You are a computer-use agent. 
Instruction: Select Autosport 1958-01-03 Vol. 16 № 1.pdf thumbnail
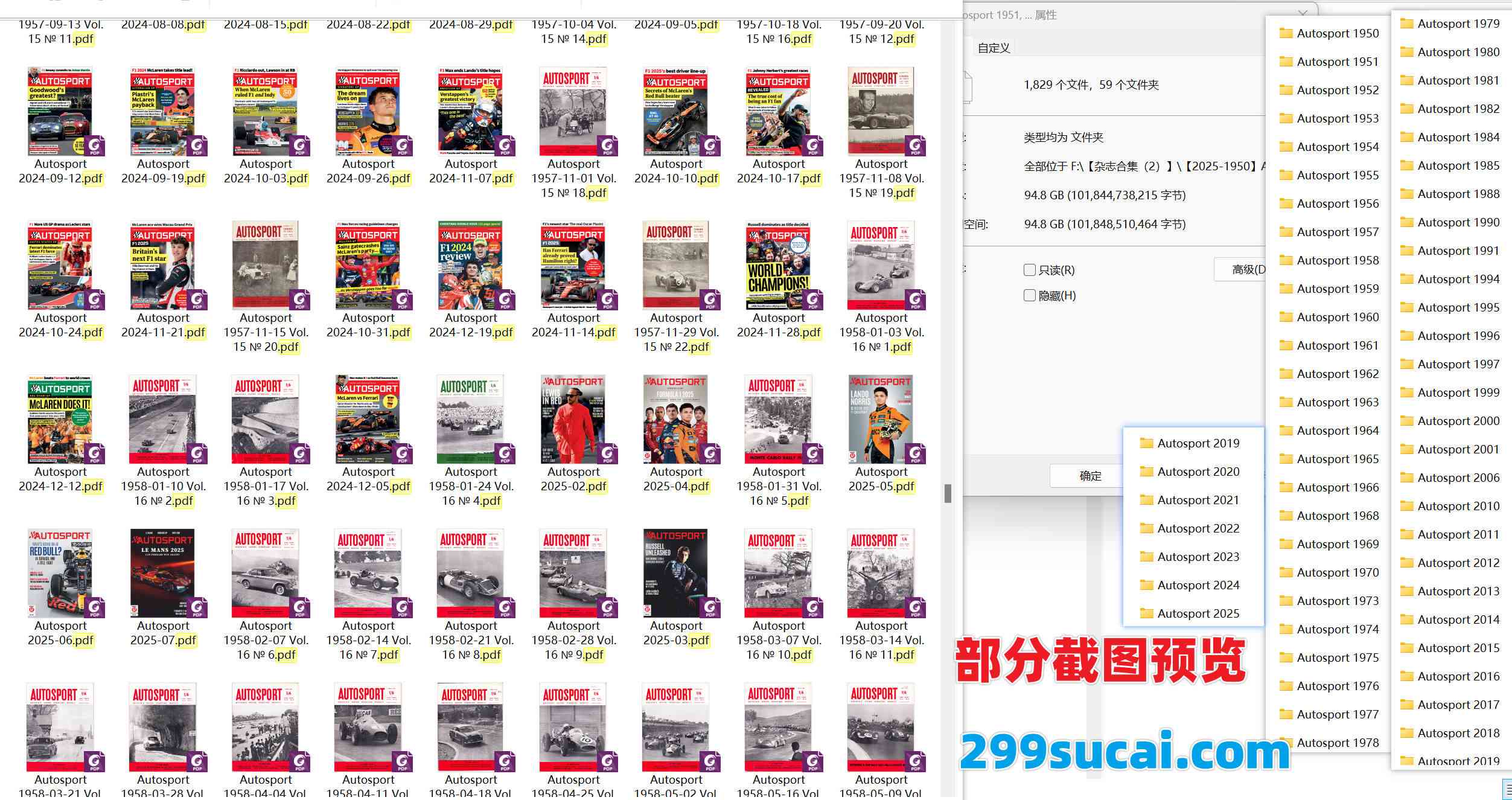tap(881, 265)
